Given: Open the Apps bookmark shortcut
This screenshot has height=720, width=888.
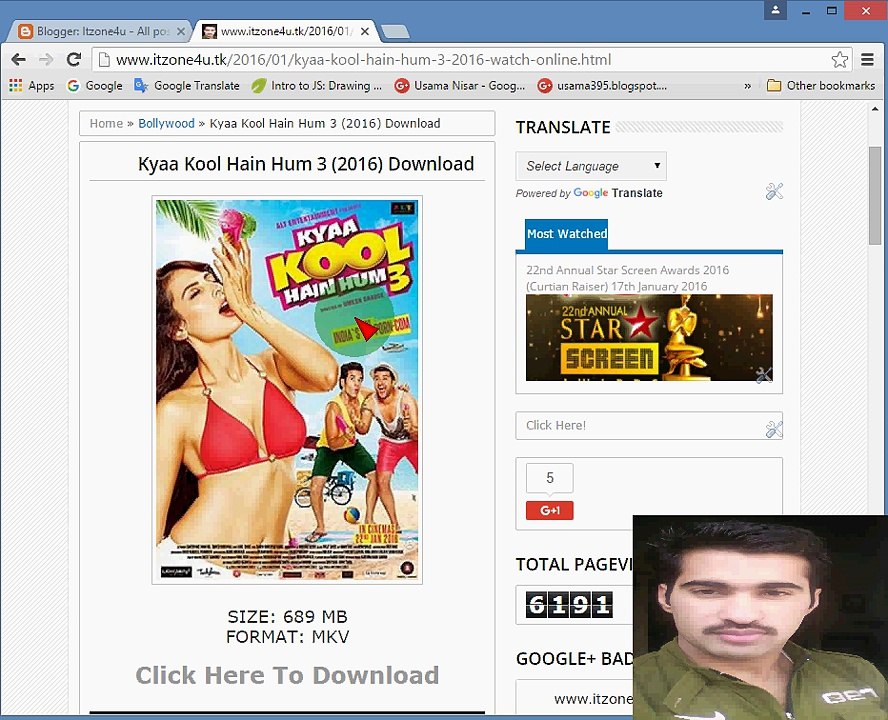Looking at the screenshot, I should pyautogui.click(x=32, y=86).
